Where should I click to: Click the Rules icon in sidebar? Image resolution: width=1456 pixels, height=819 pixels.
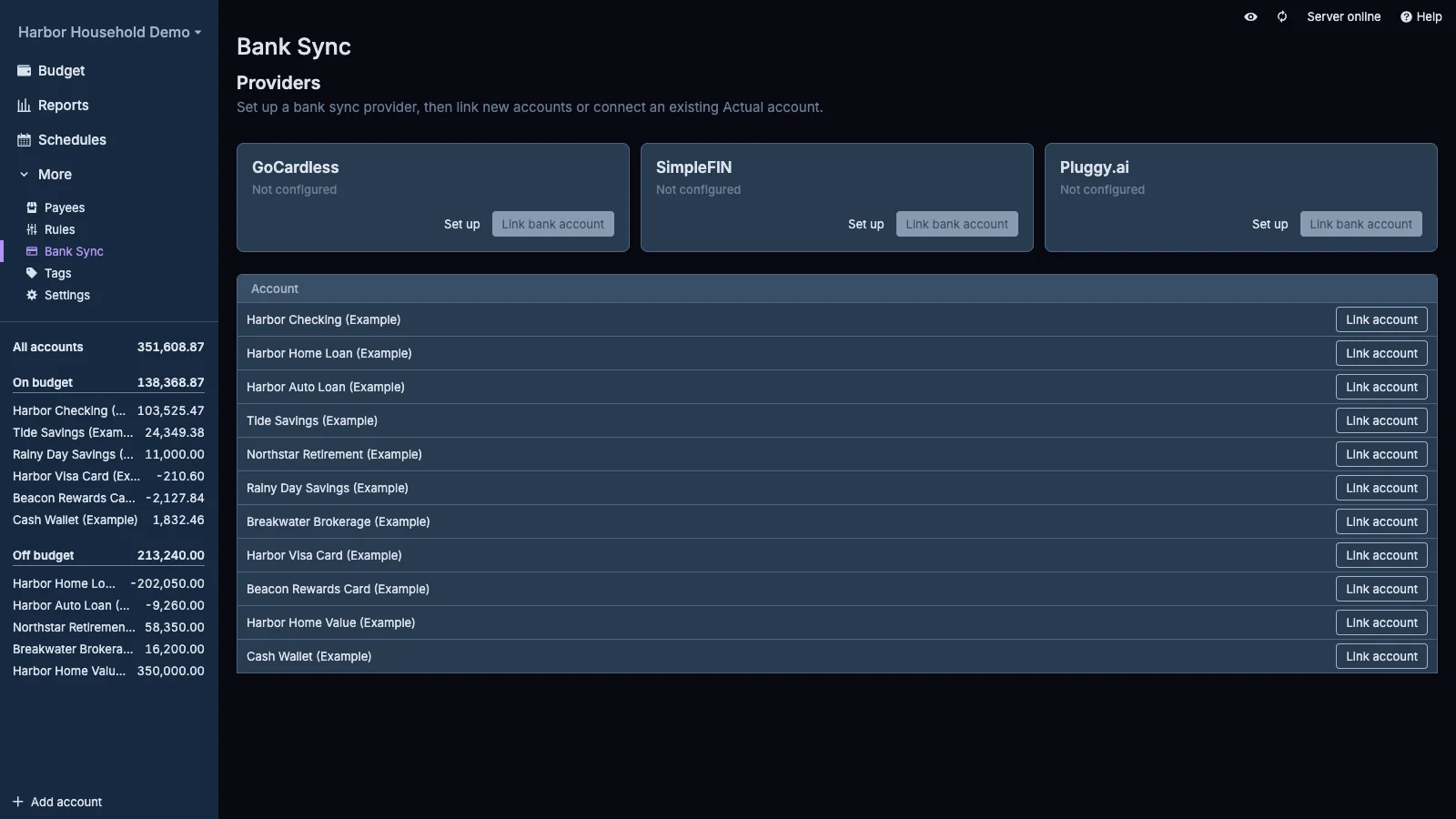32,229
